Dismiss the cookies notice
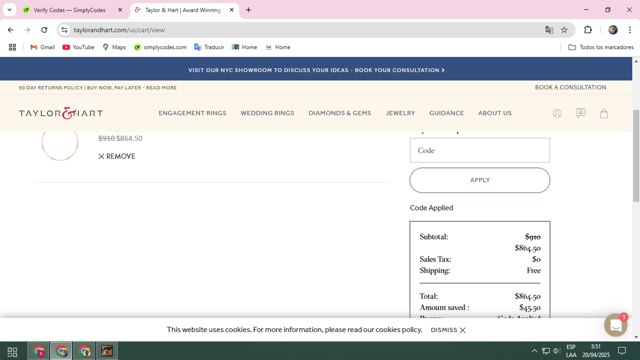 coord(448,330)
